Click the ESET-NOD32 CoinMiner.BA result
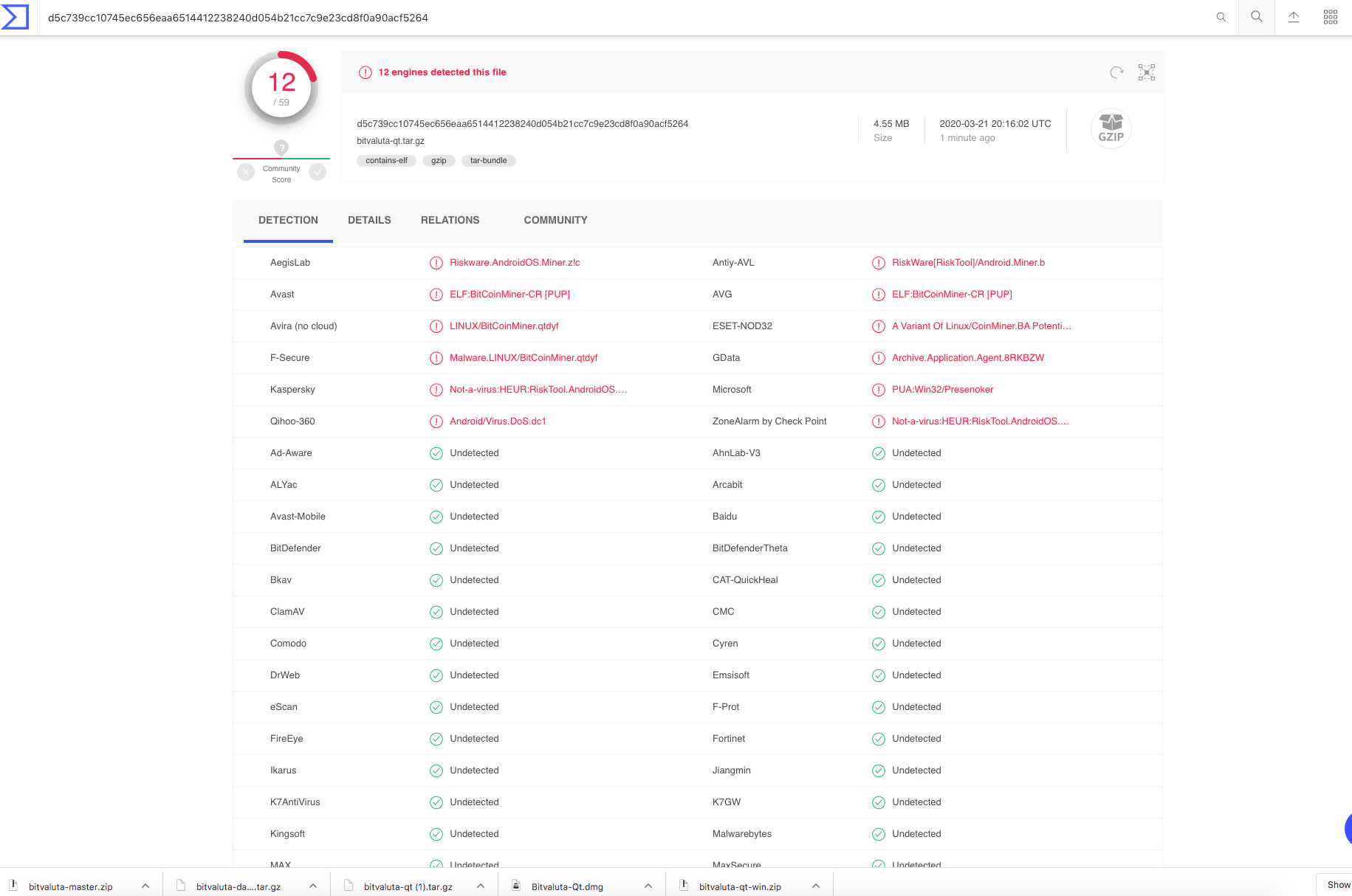 point(981,326)
